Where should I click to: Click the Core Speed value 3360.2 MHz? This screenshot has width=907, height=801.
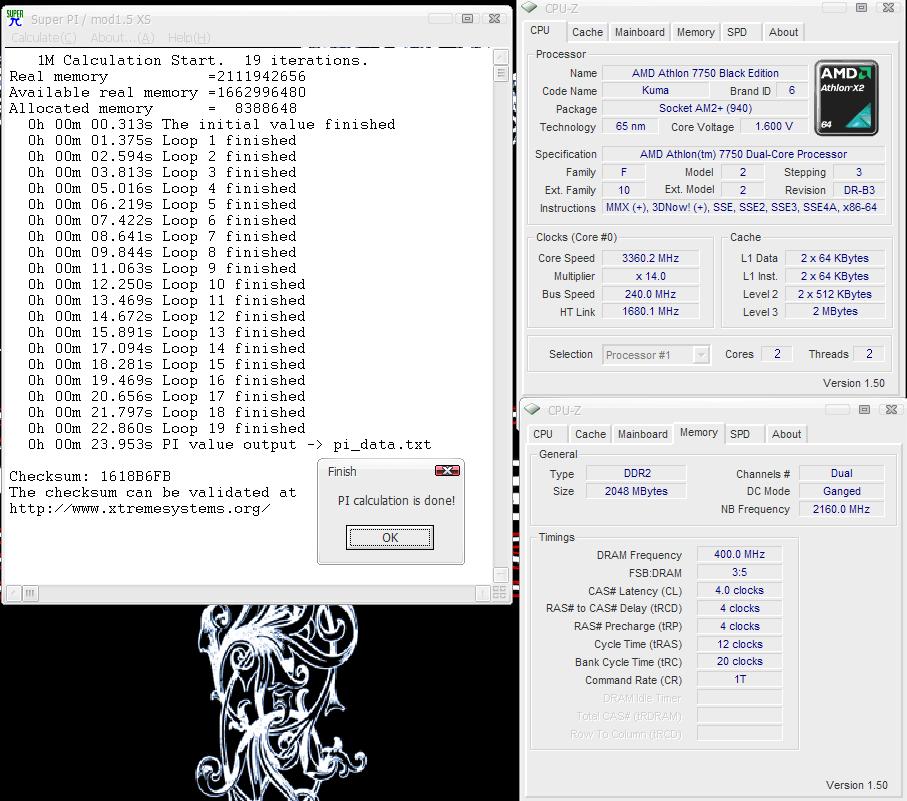coord(651,259)
